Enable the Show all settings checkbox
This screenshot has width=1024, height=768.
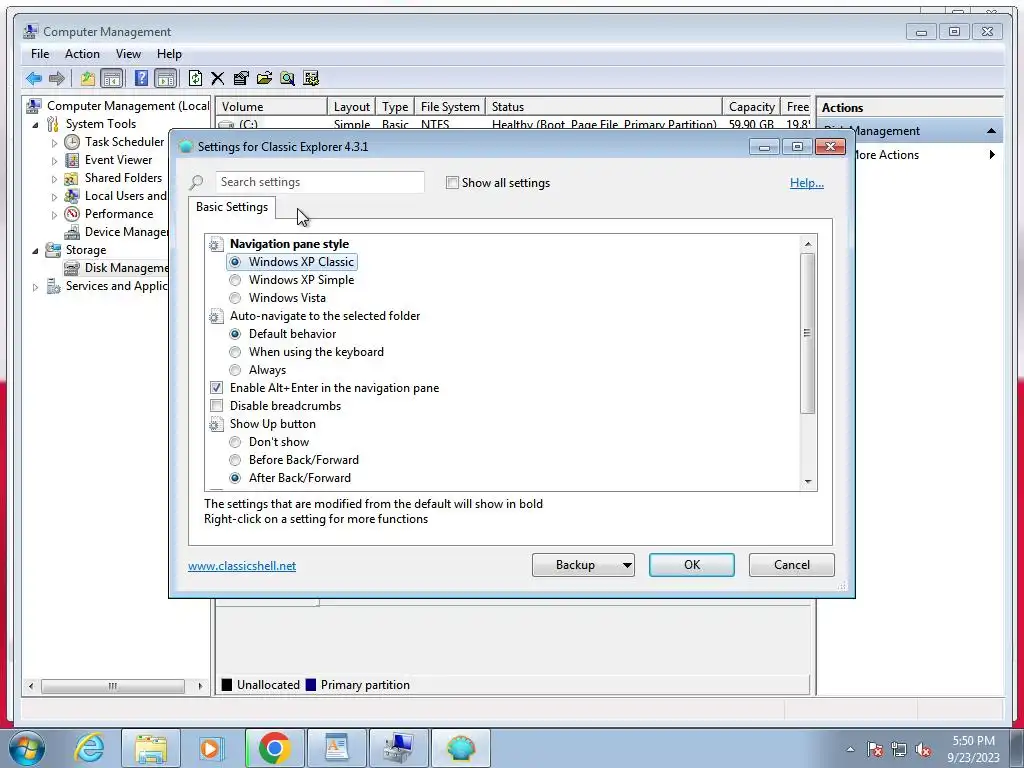(452, 183)
